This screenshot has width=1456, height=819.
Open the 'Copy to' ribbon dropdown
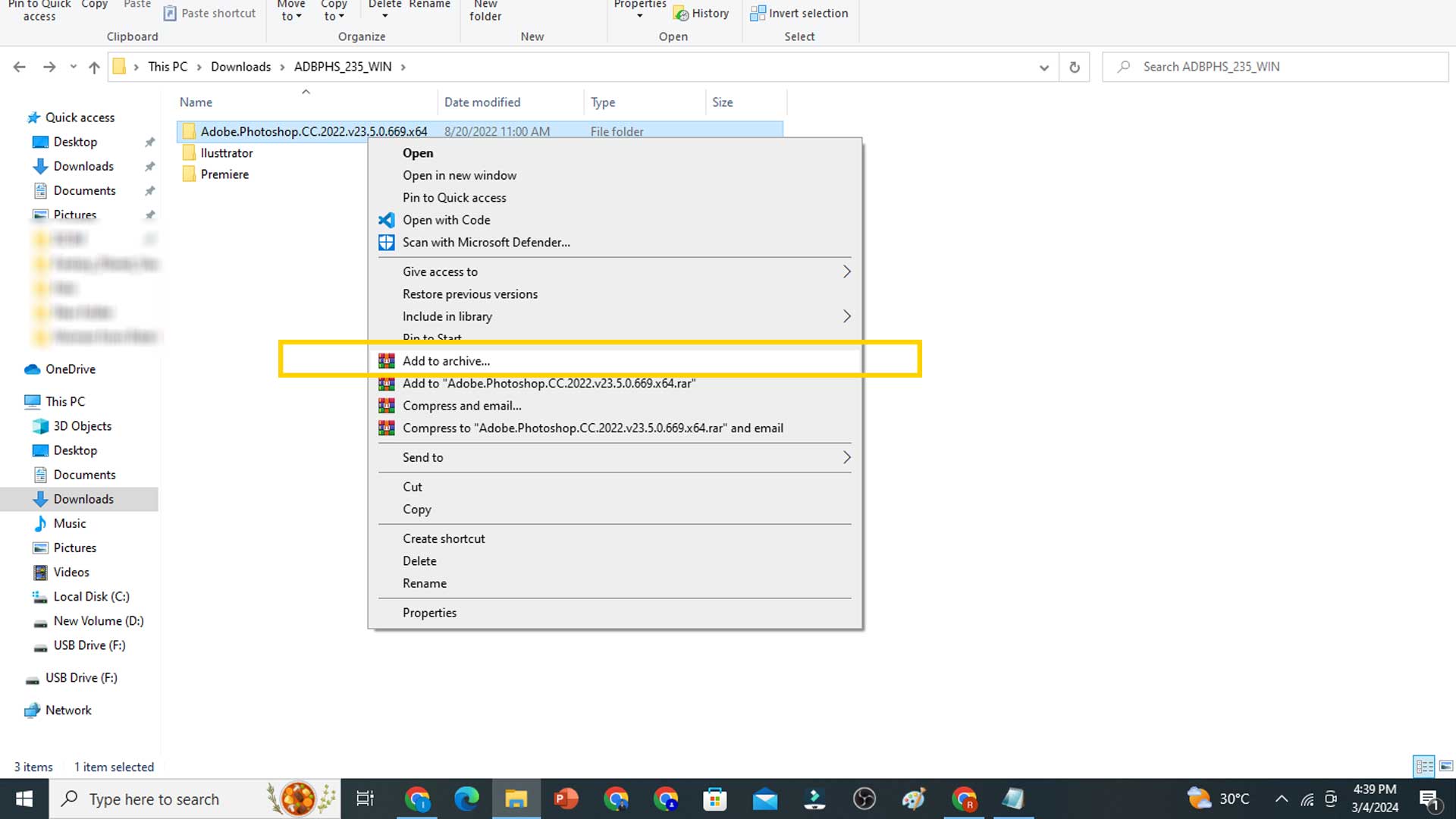334,11
